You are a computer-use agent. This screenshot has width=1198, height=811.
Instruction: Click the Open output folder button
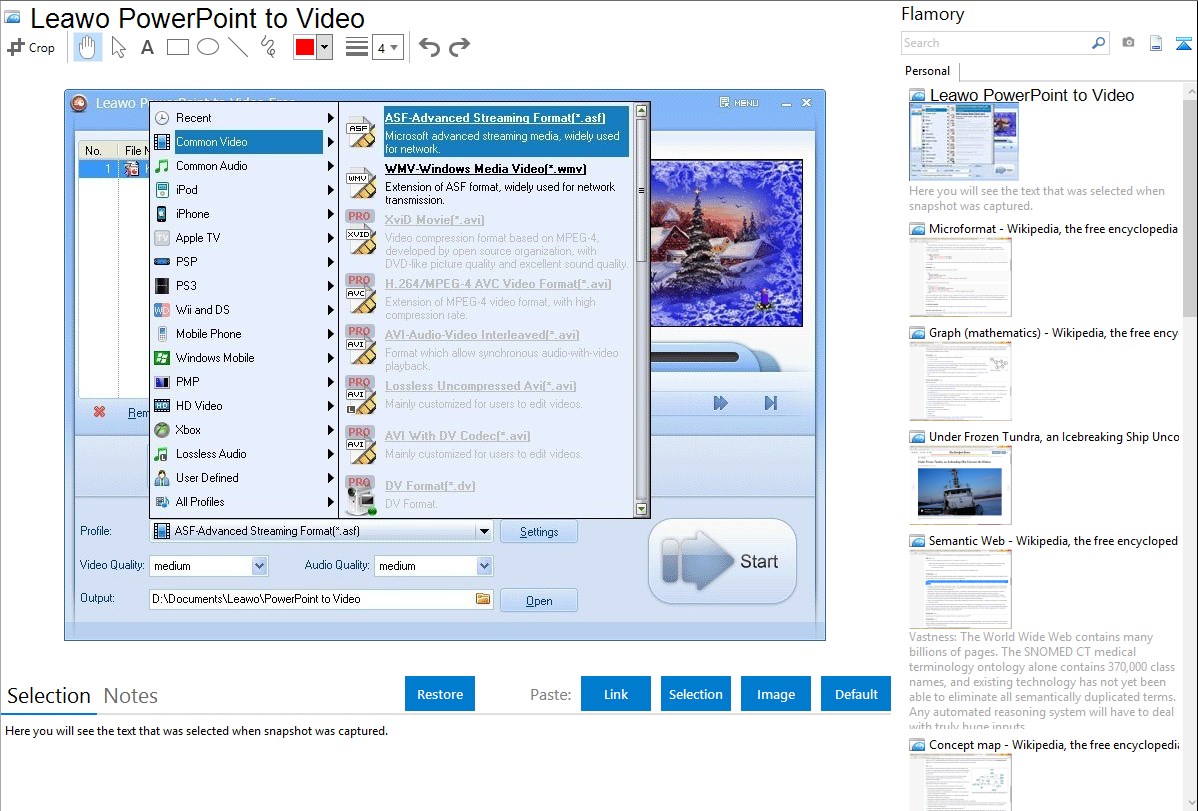click(539, 601)
